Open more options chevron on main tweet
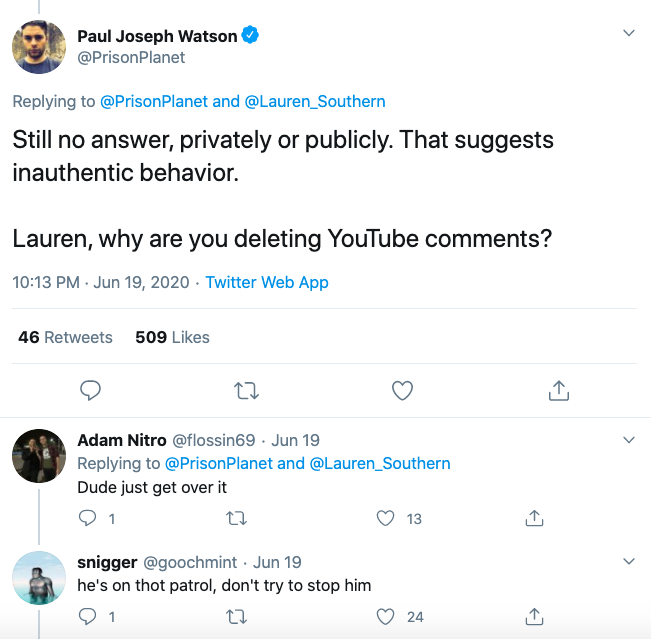 pos(629,33)
